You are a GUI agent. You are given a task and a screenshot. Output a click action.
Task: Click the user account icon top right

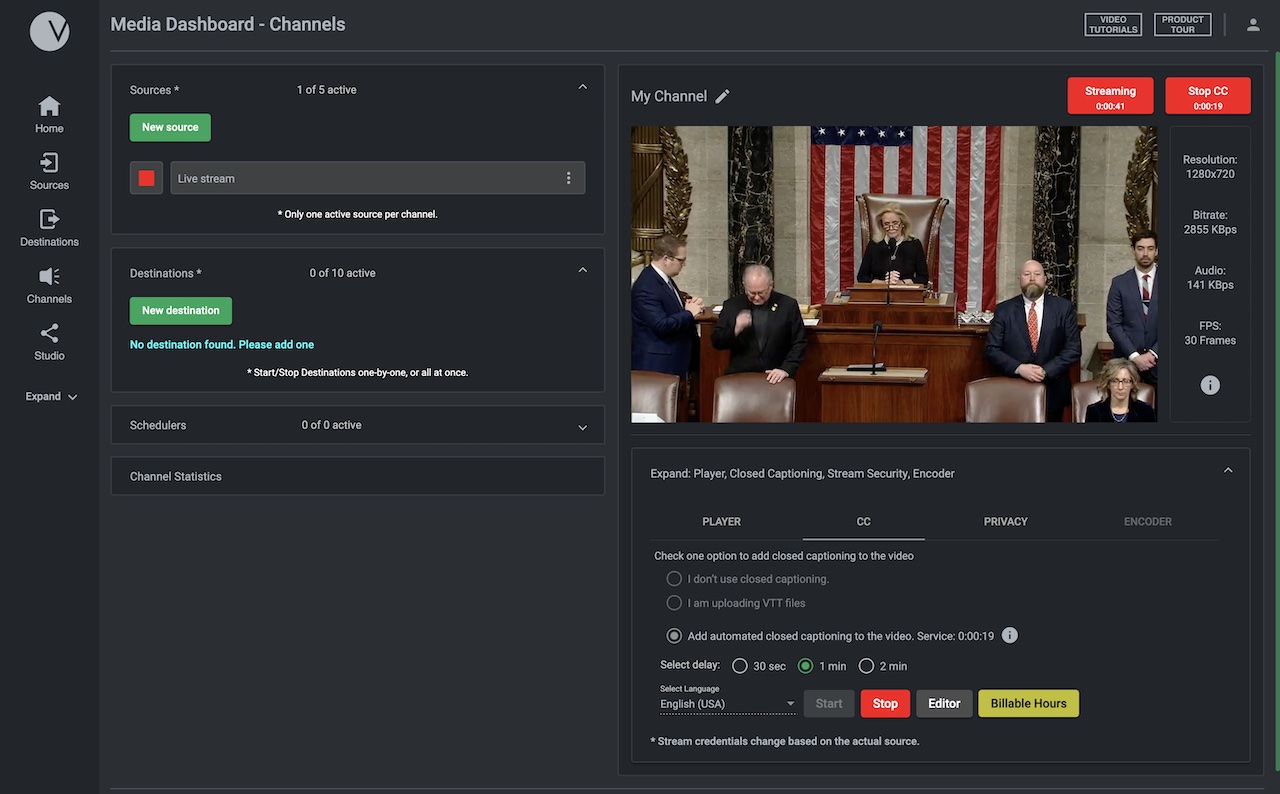click(1253, 22)
